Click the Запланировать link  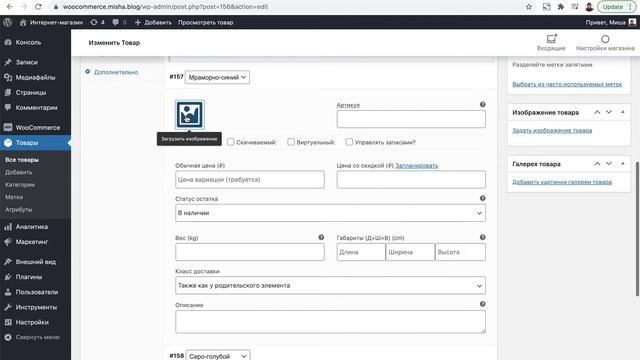pos(416,166)
